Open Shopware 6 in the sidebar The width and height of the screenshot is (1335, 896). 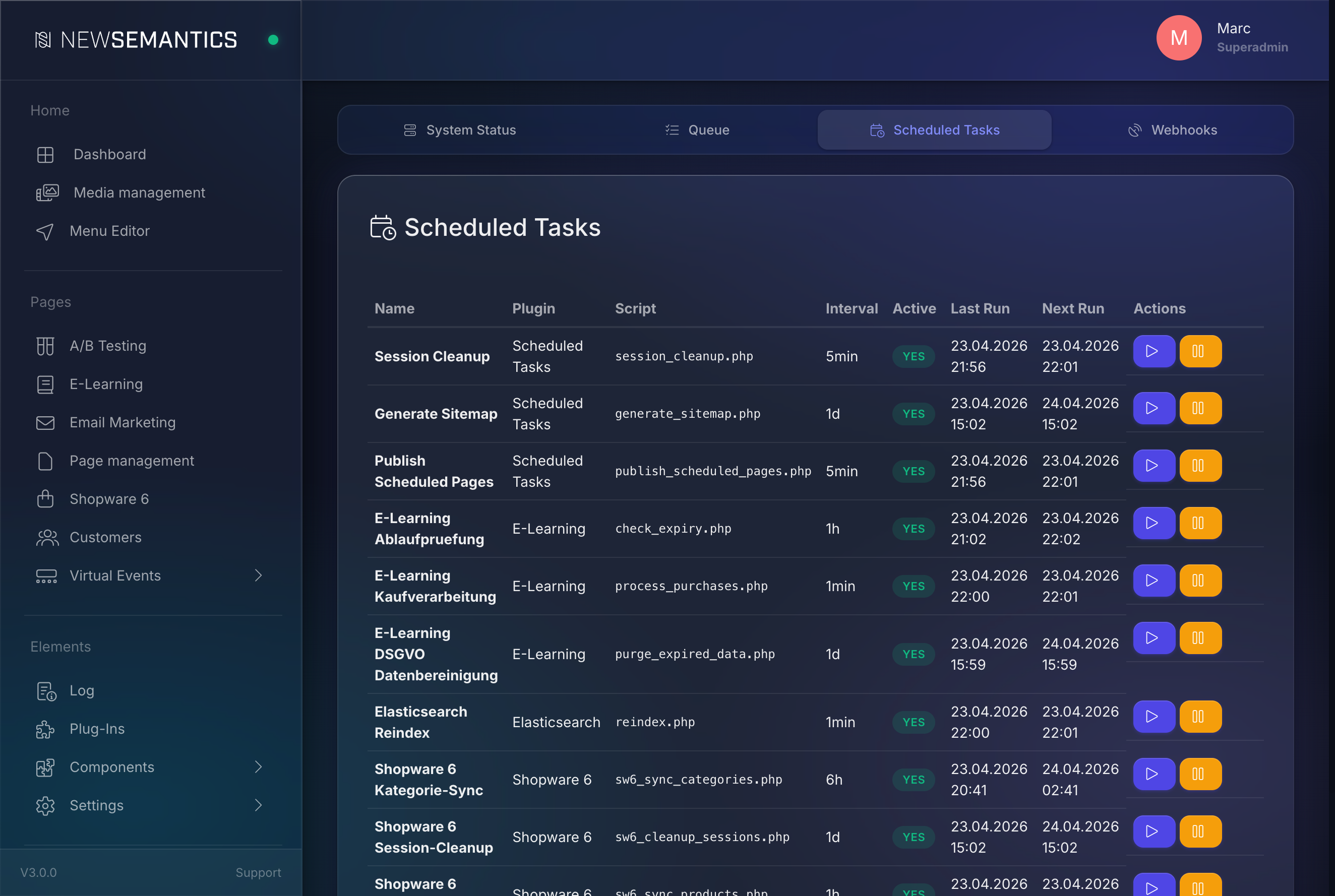click(93, 499)
